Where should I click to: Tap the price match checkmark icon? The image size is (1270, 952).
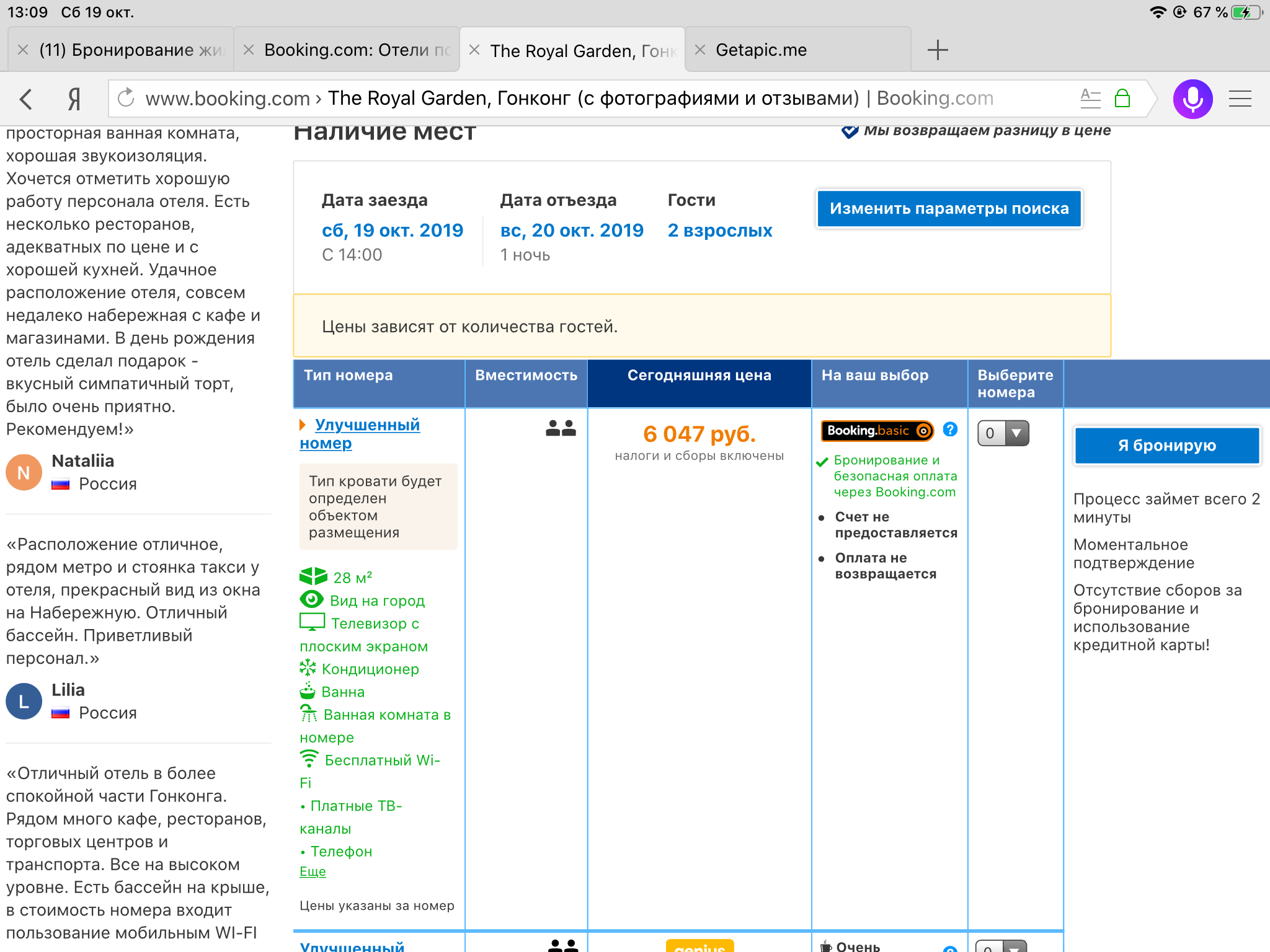(x=850, y=131)
